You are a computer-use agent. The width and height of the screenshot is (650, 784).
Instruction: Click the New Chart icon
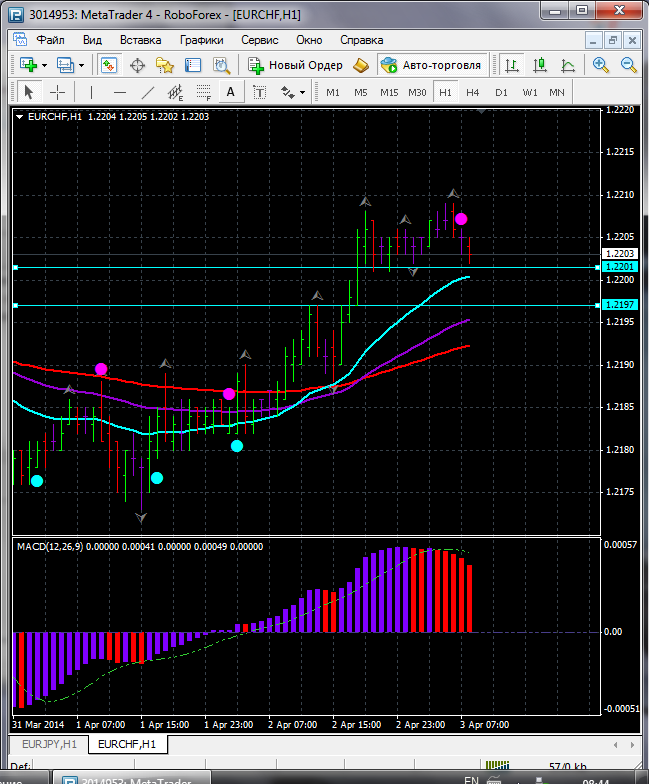click(x=27, y=65)
